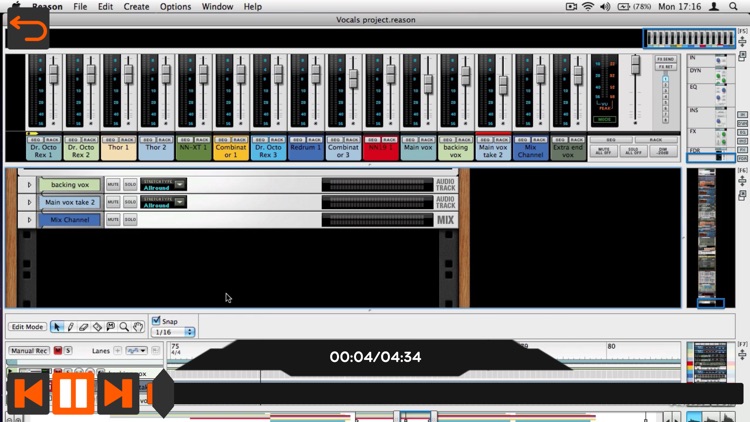Click the detach rack window icon
The image size is (750, 422).
742,195
